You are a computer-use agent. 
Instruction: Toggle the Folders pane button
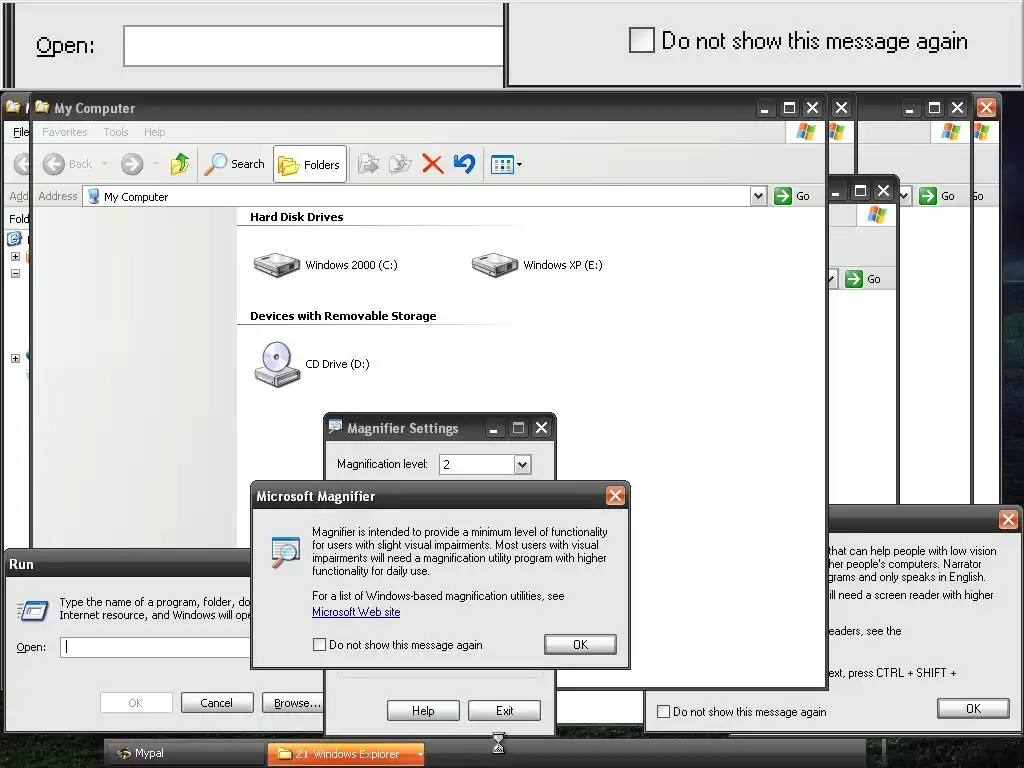tap(310, 165)
